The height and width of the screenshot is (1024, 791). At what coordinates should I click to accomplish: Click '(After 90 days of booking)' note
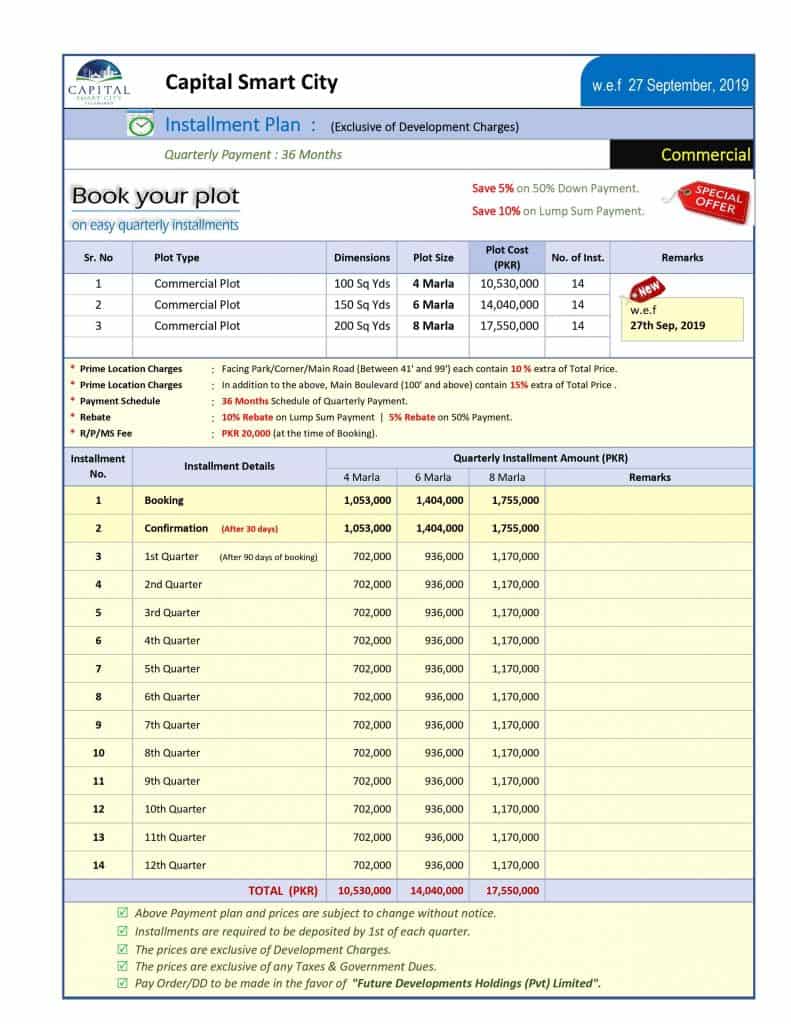[268, 557]
